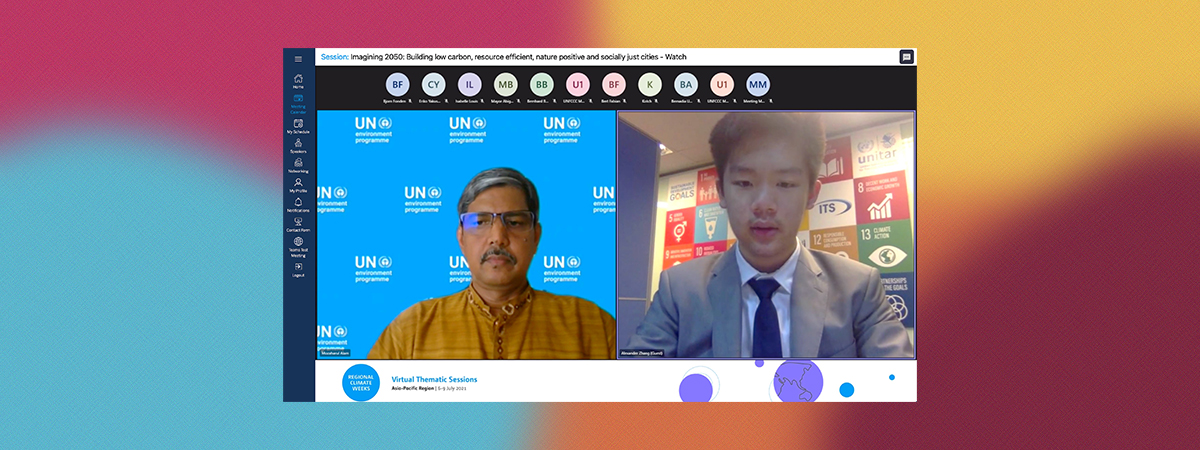Select the BB participant avatar
1200x450 pixels.
click(x=541, y=85)
